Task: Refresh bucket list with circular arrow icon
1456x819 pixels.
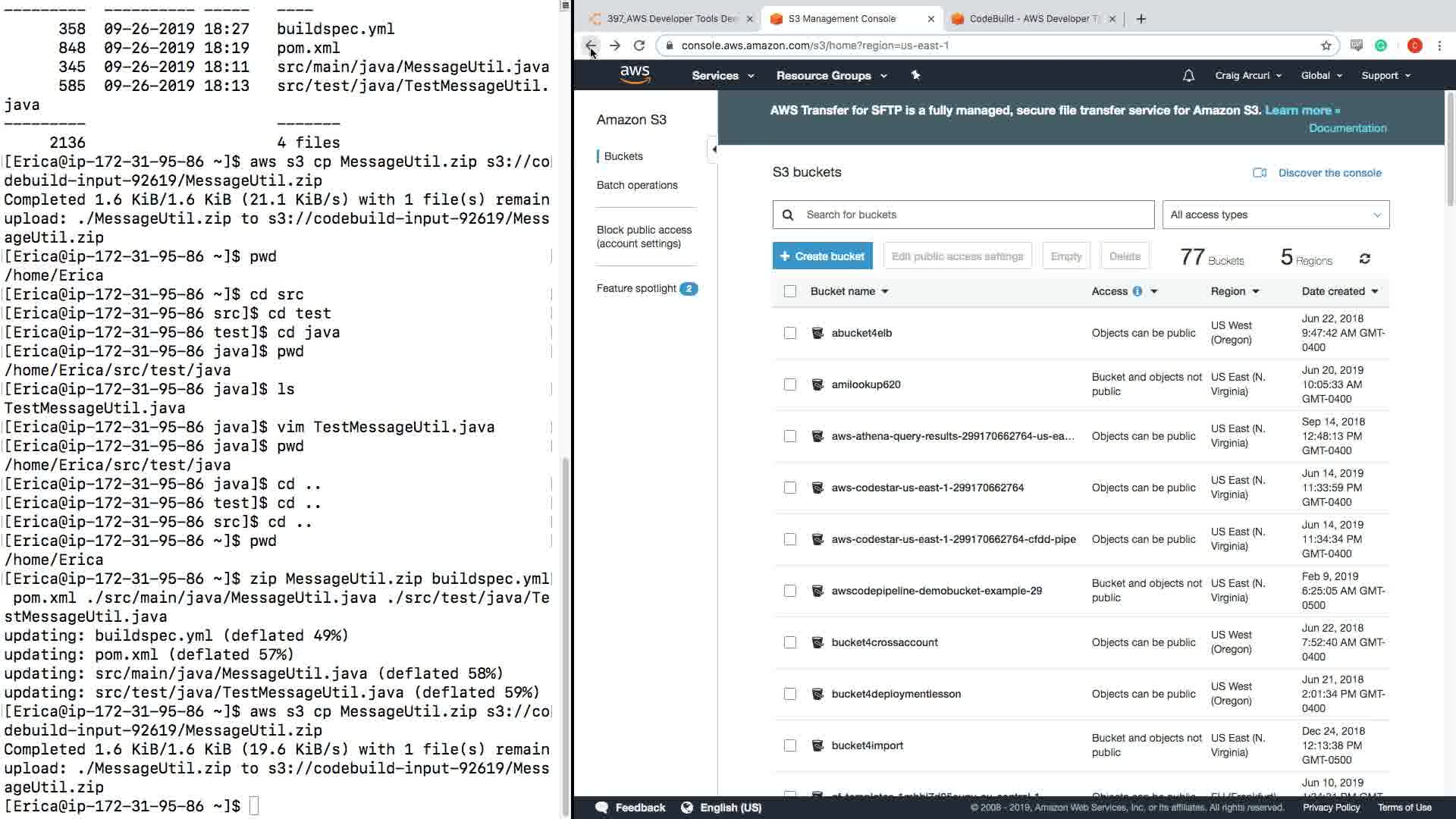Action: pos(1364,259)
